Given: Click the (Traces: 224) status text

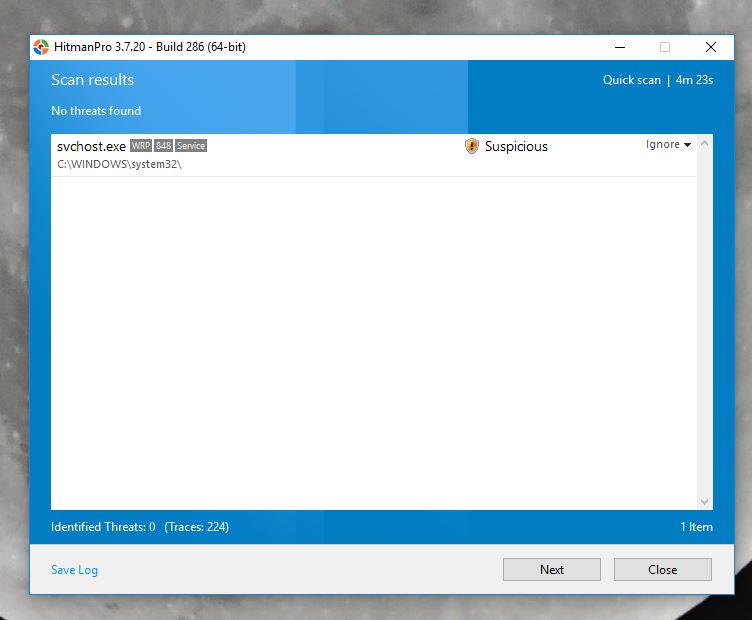Looking at the screenshot, I should (197, 526).
